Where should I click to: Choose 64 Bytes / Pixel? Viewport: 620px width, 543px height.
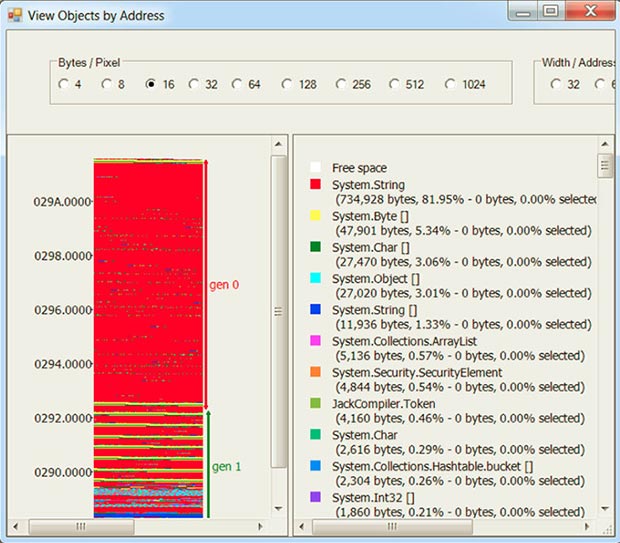tap(237, 84)
